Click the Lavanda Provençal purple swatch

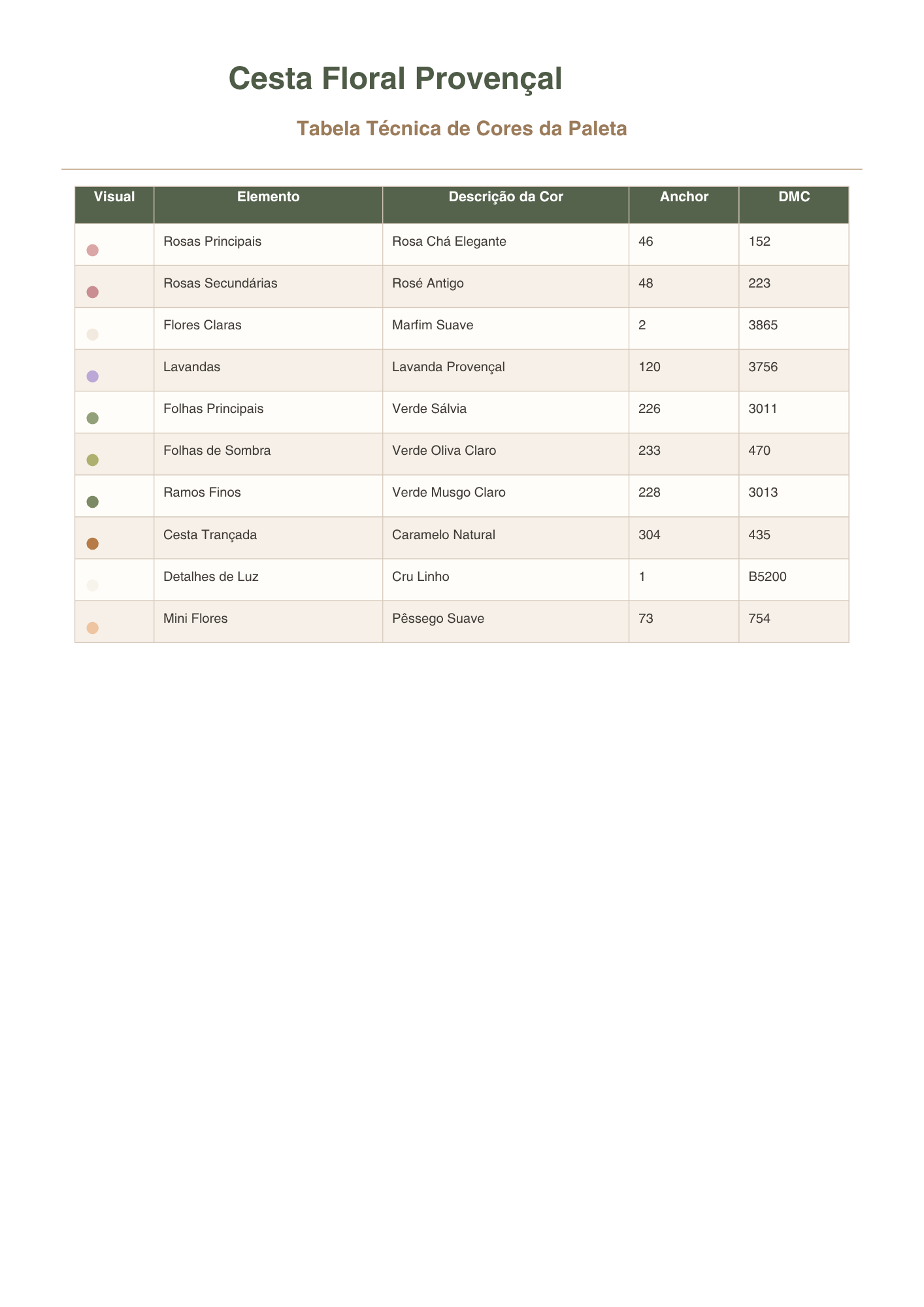pyautogui.click(x=92, y=376)
